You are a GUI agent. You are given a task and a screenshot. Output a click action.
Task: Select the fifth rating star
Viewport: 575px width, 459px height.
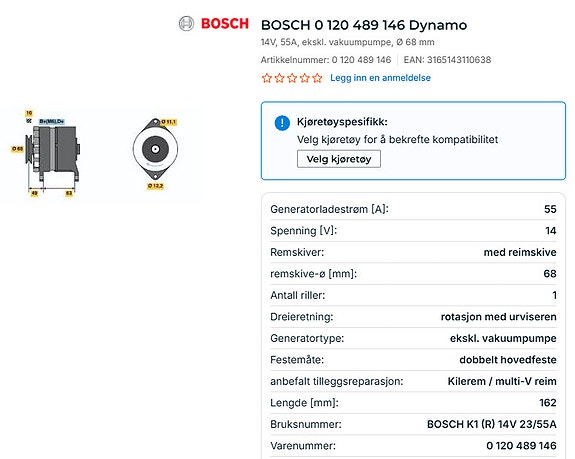click(317, 78)
